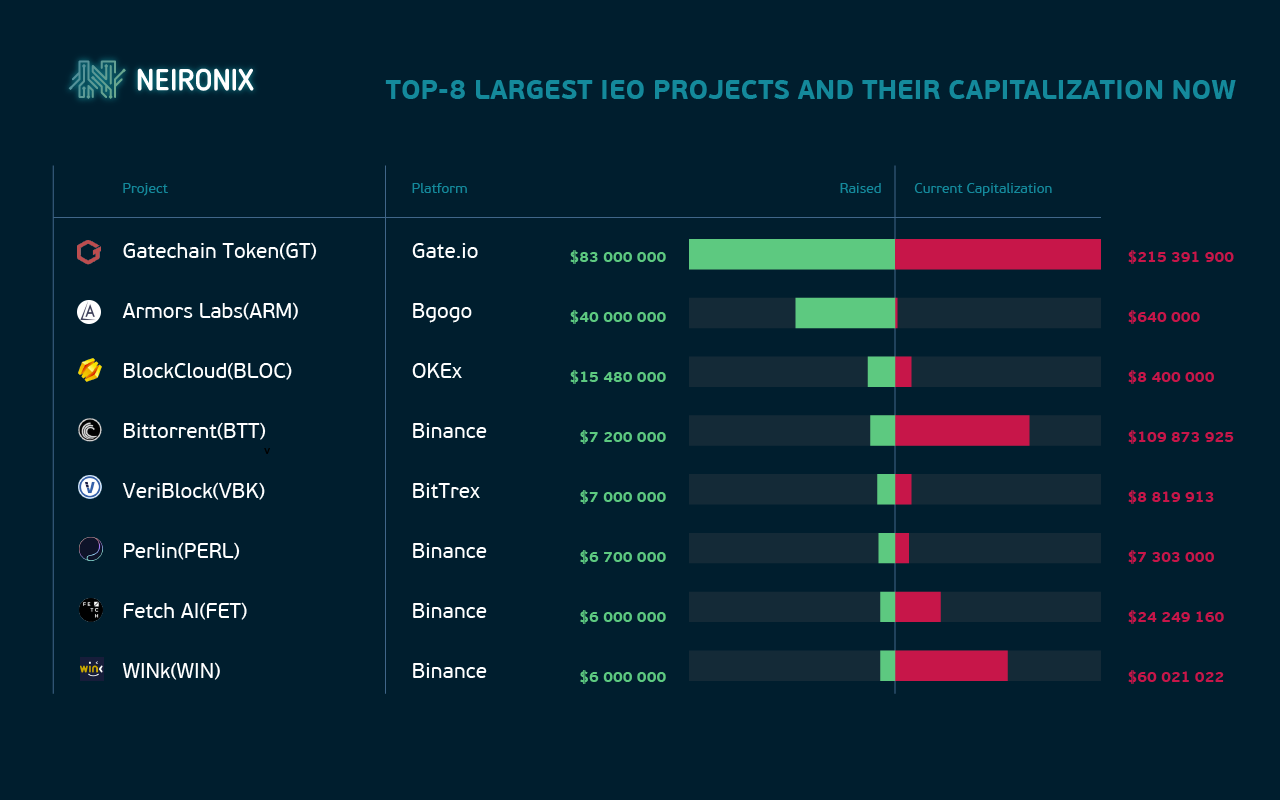1280x800 pixels.
Task: Click the Neironix logo icon
Action: (x=97, y=79)
